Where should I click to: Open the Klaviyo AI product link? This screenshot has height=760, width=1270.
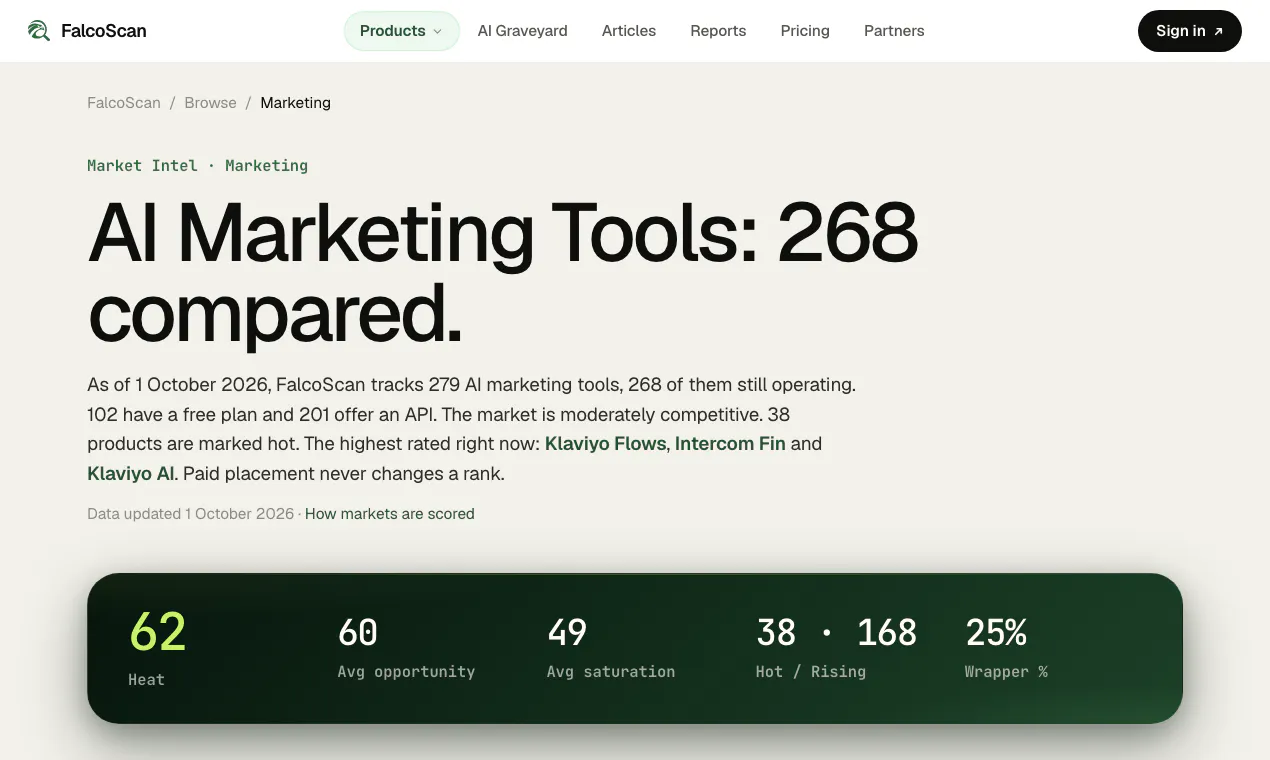131,474
